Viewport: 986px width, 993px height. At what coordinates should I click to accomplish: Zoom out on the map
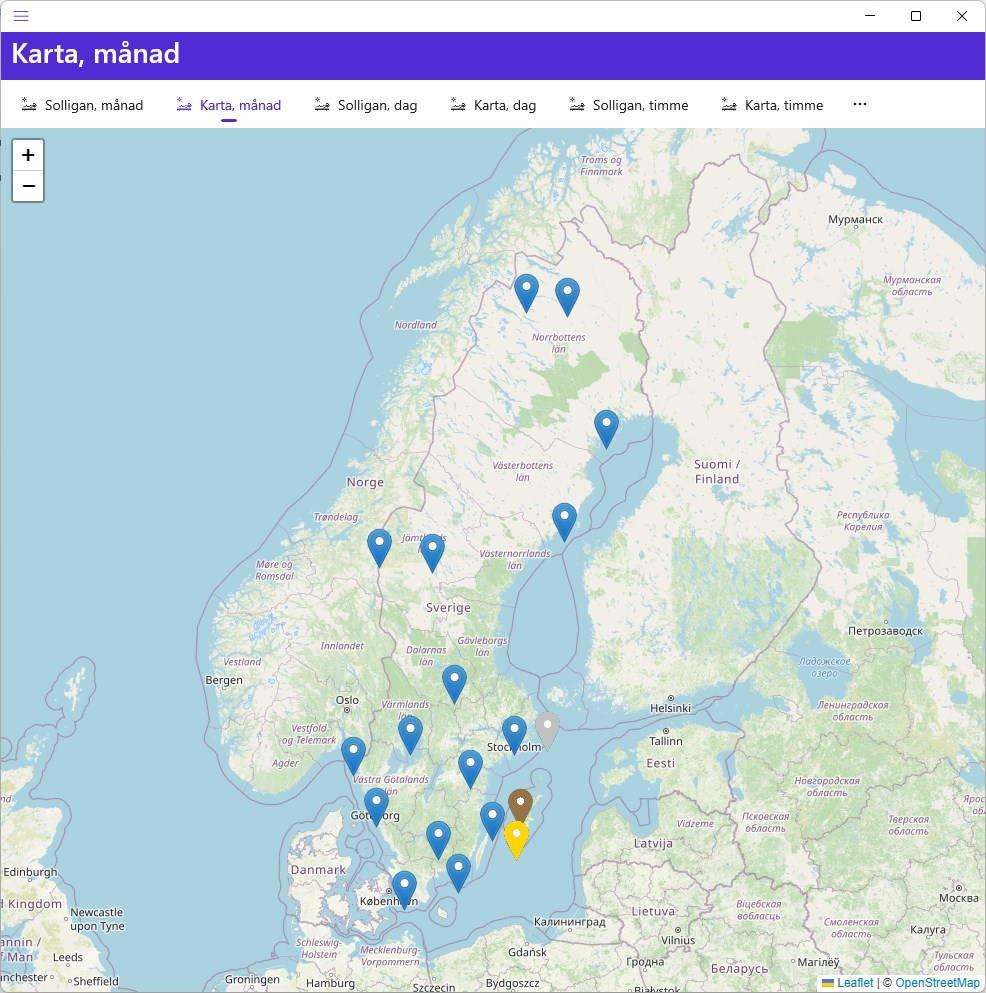[x=28, y=186]
